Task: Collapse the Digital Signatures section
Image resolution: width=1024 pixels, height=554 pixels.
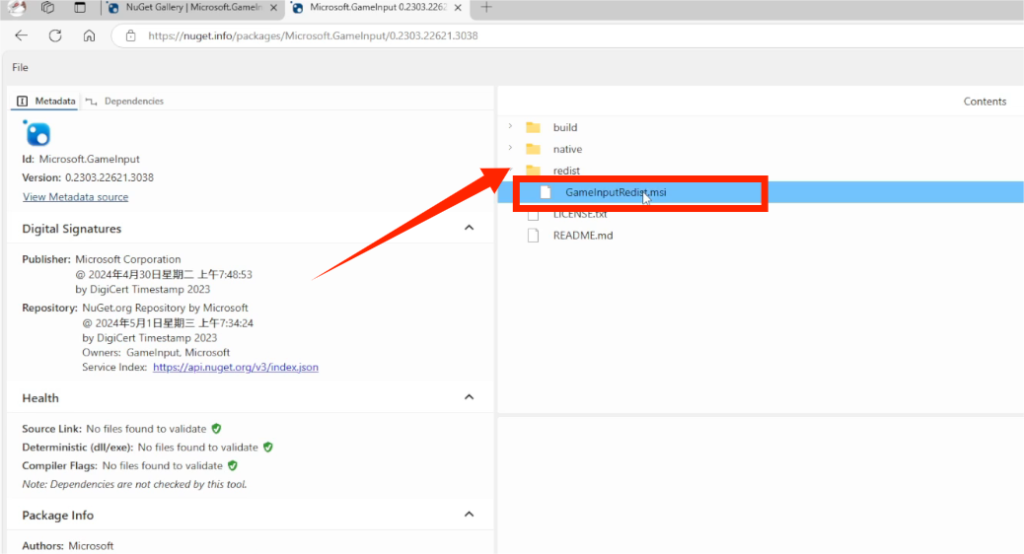Action: click(469, 228)
